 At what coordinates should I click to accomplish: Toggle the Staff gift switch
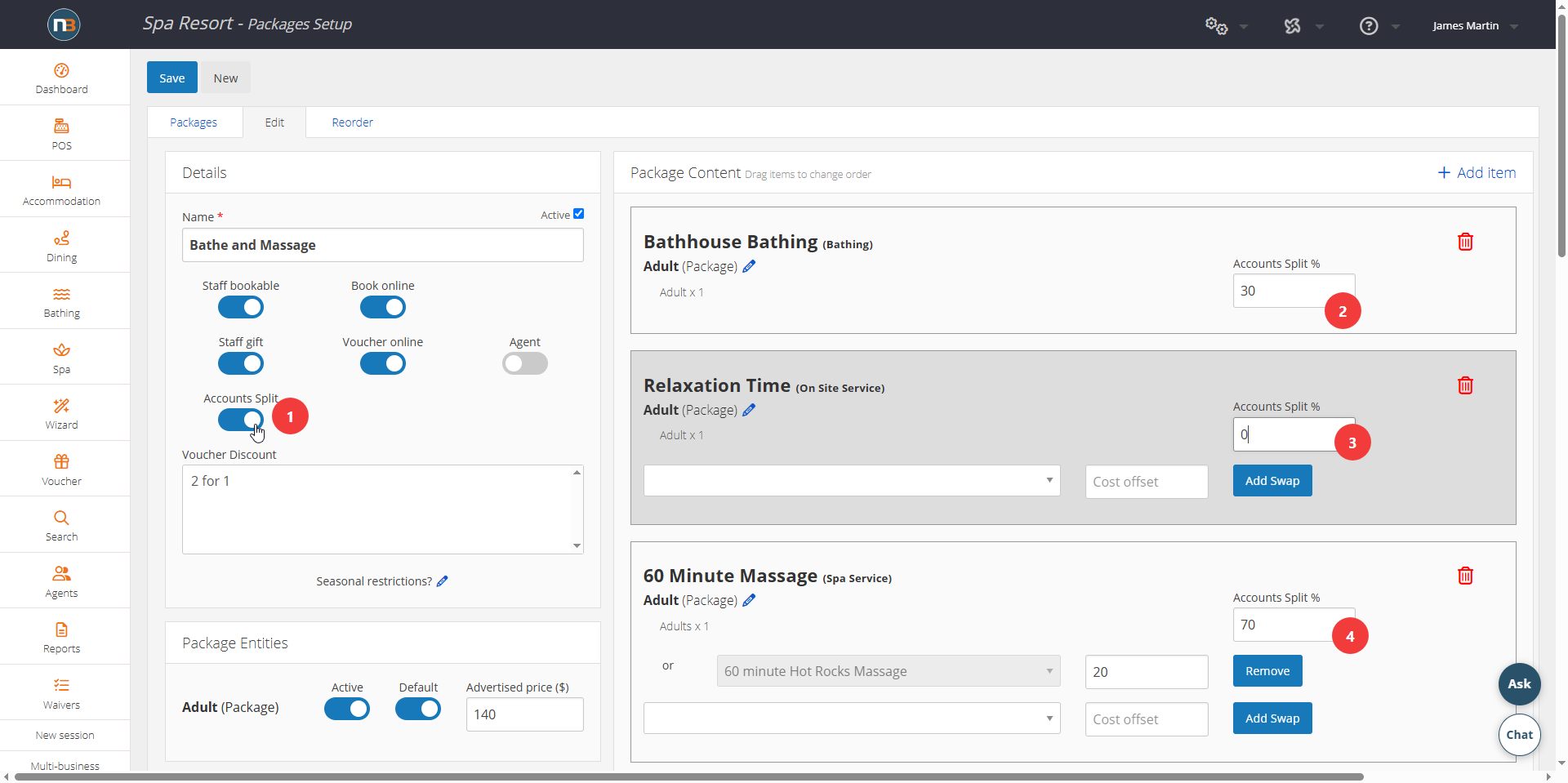(x=241, y=364)
